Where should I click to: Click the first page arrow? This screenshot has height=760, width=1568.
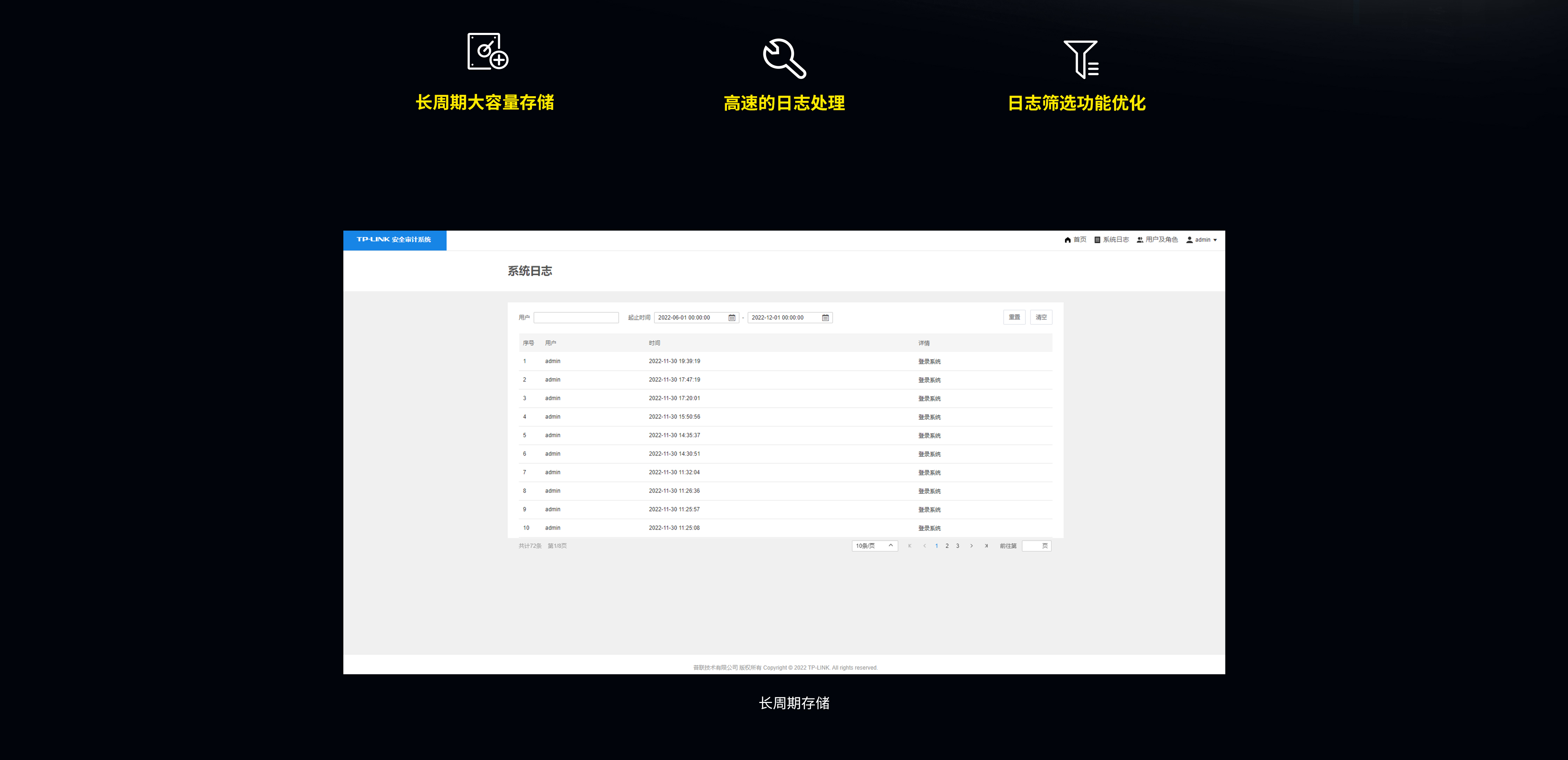(909, 546)
